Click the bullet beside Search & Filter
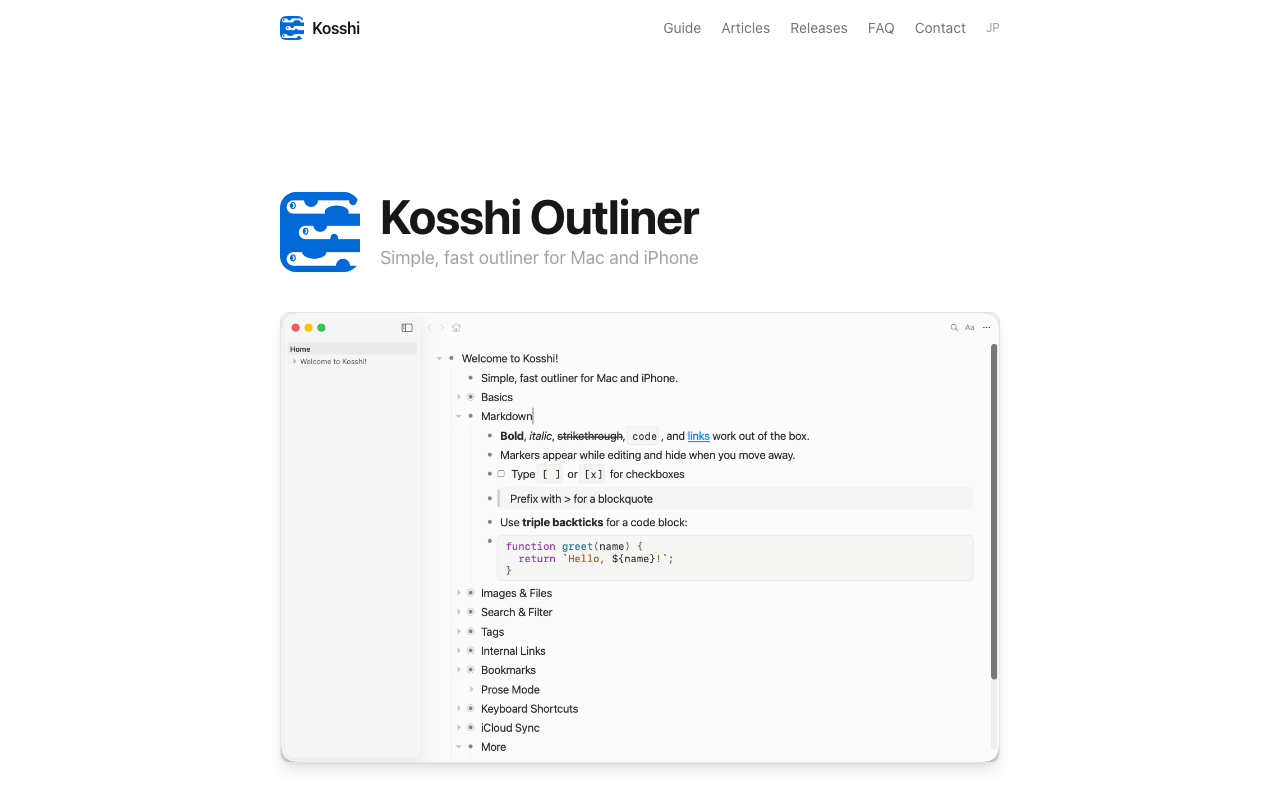The width and height of the screenshot is (1280, 800). coord(471,612)
